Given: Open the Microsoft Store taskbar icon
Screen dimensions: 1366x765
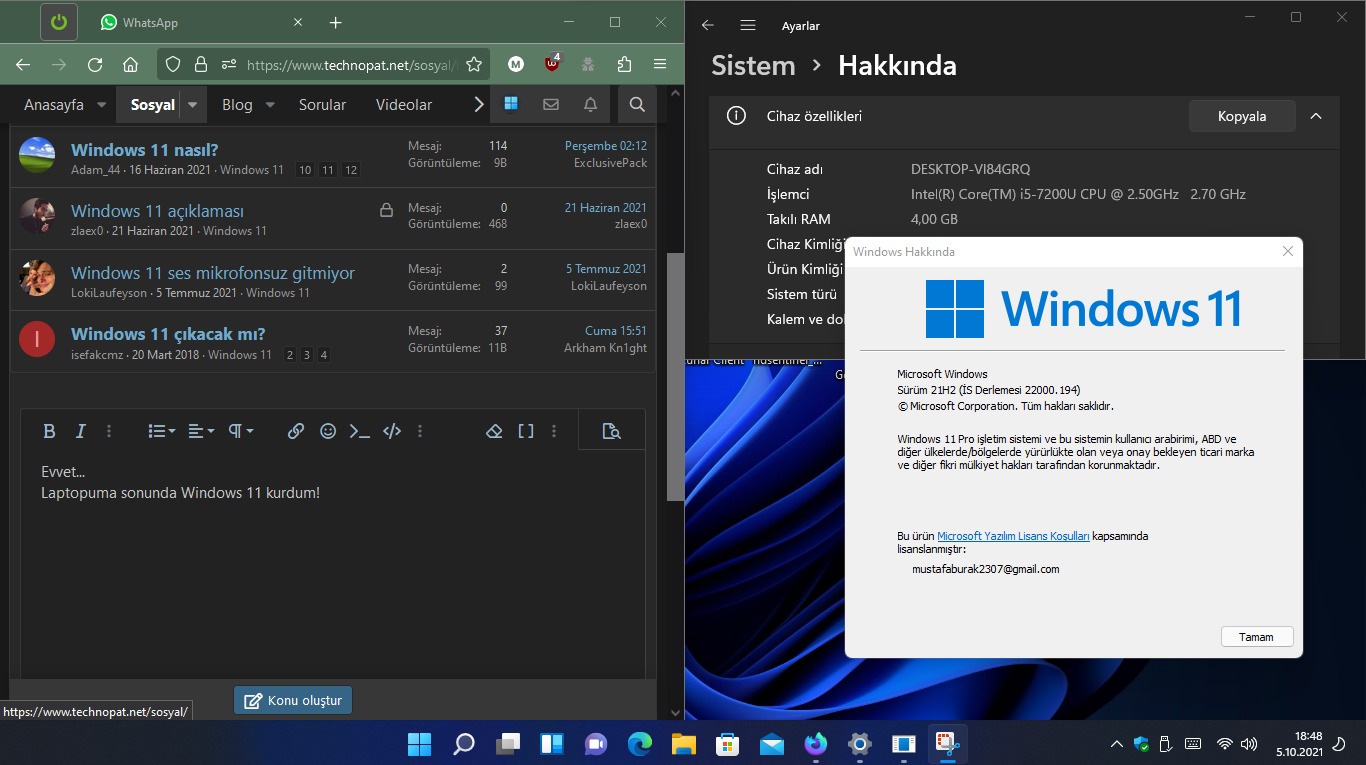Looking at the screenshot, I should (x=728, y=743).
